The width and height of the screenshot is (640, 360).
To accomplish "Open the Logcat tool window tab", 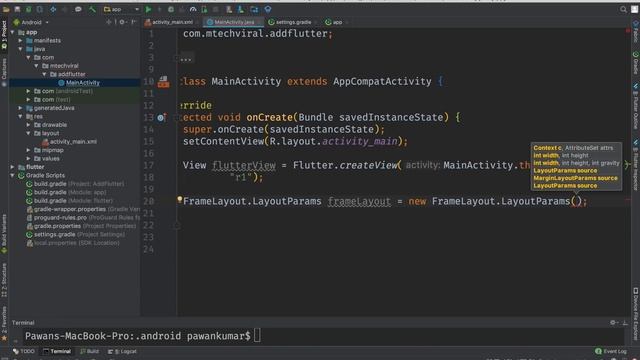I will [122, 351].
